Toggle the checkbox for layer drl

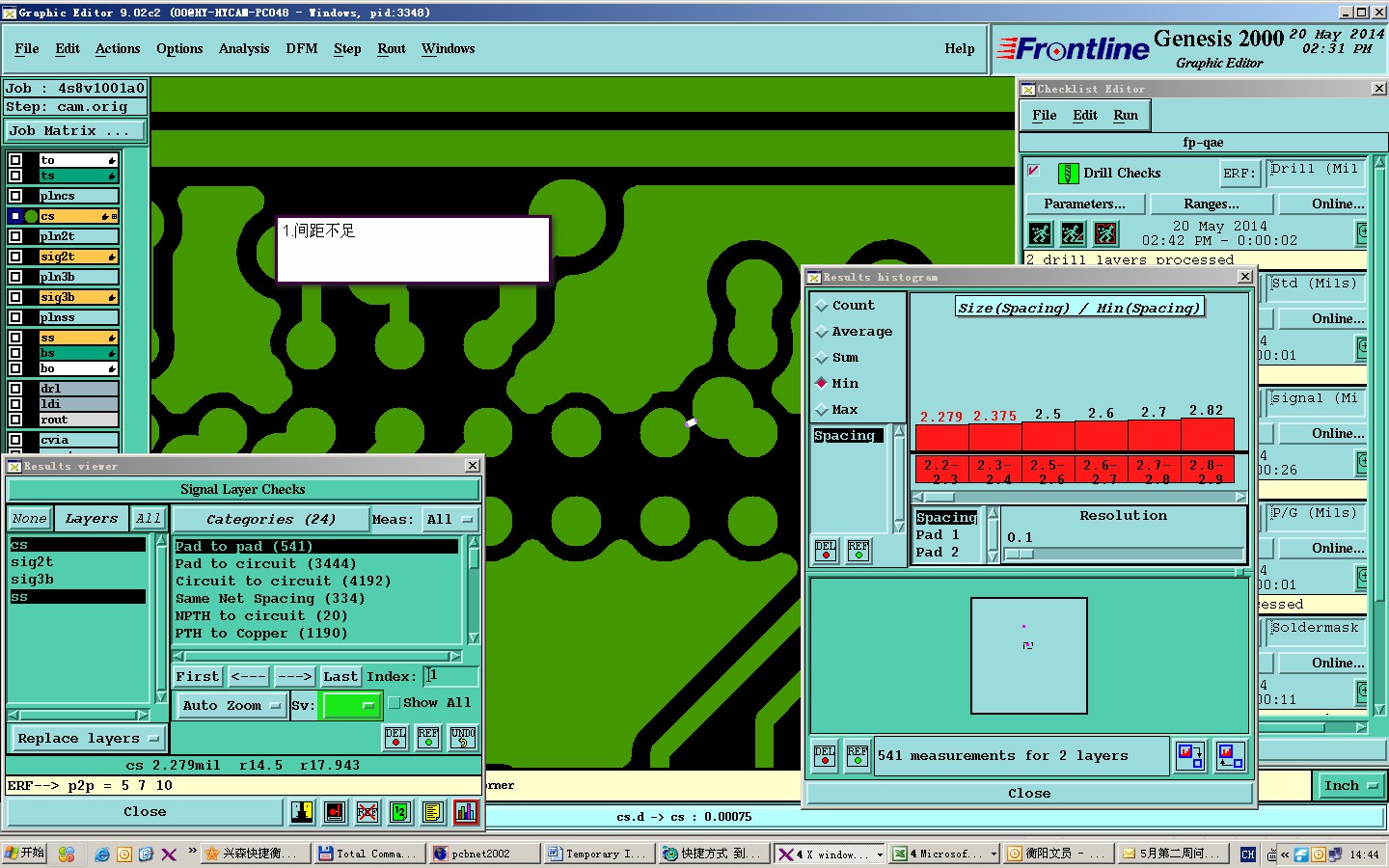[15, 389]
